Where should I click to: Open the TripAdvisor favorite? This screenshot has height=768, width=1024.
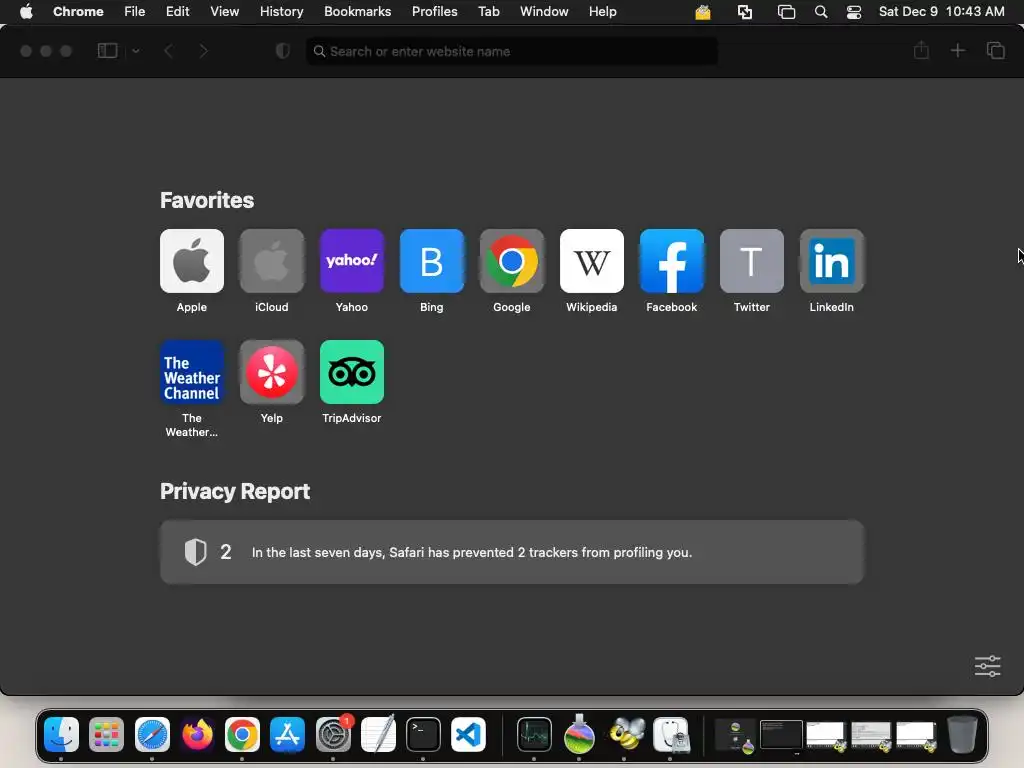tap(351, 372)
